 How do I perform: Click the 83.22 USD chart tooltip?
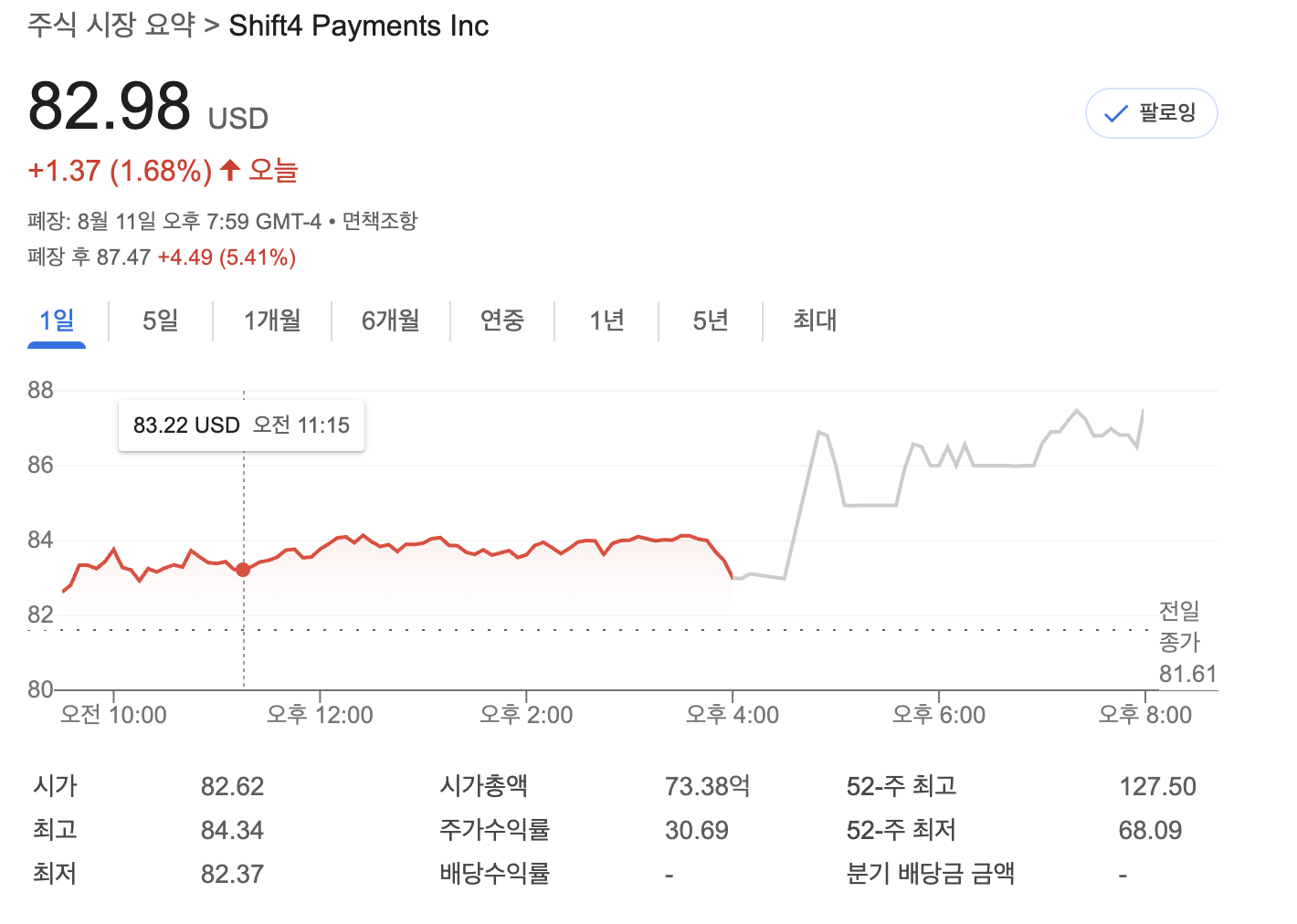(x=241, y=425)
